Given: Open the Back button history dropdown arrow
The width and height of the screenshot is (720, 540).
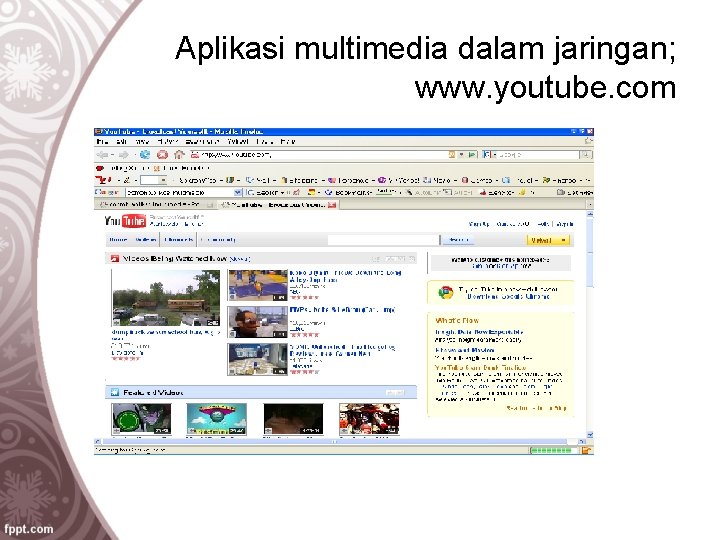Looking at the screenshot, I should [112, 155].
